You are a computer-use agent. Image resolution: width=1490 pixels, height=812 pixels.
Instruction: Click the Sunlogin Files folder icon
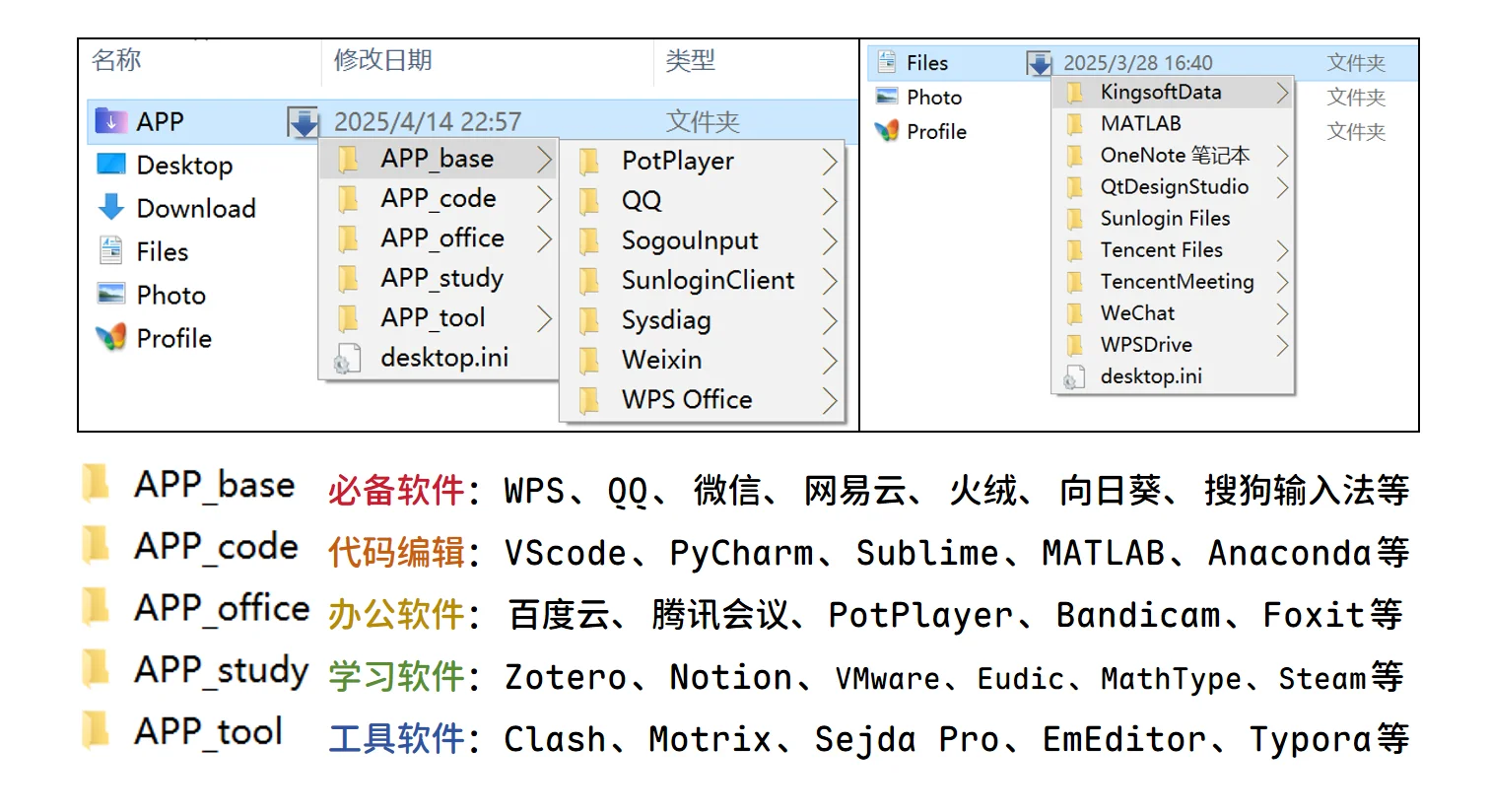[1075, 219]
